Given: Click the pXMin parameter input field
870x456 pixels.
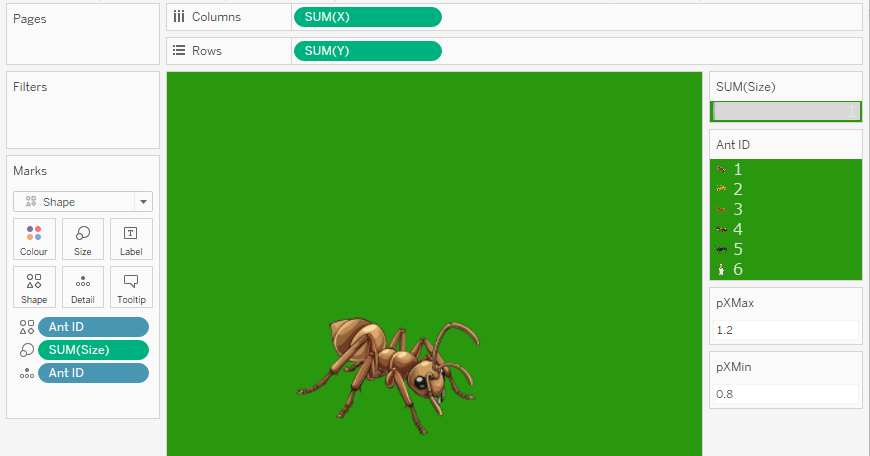Looking at the screenshot, I should [x=785, y=394].
